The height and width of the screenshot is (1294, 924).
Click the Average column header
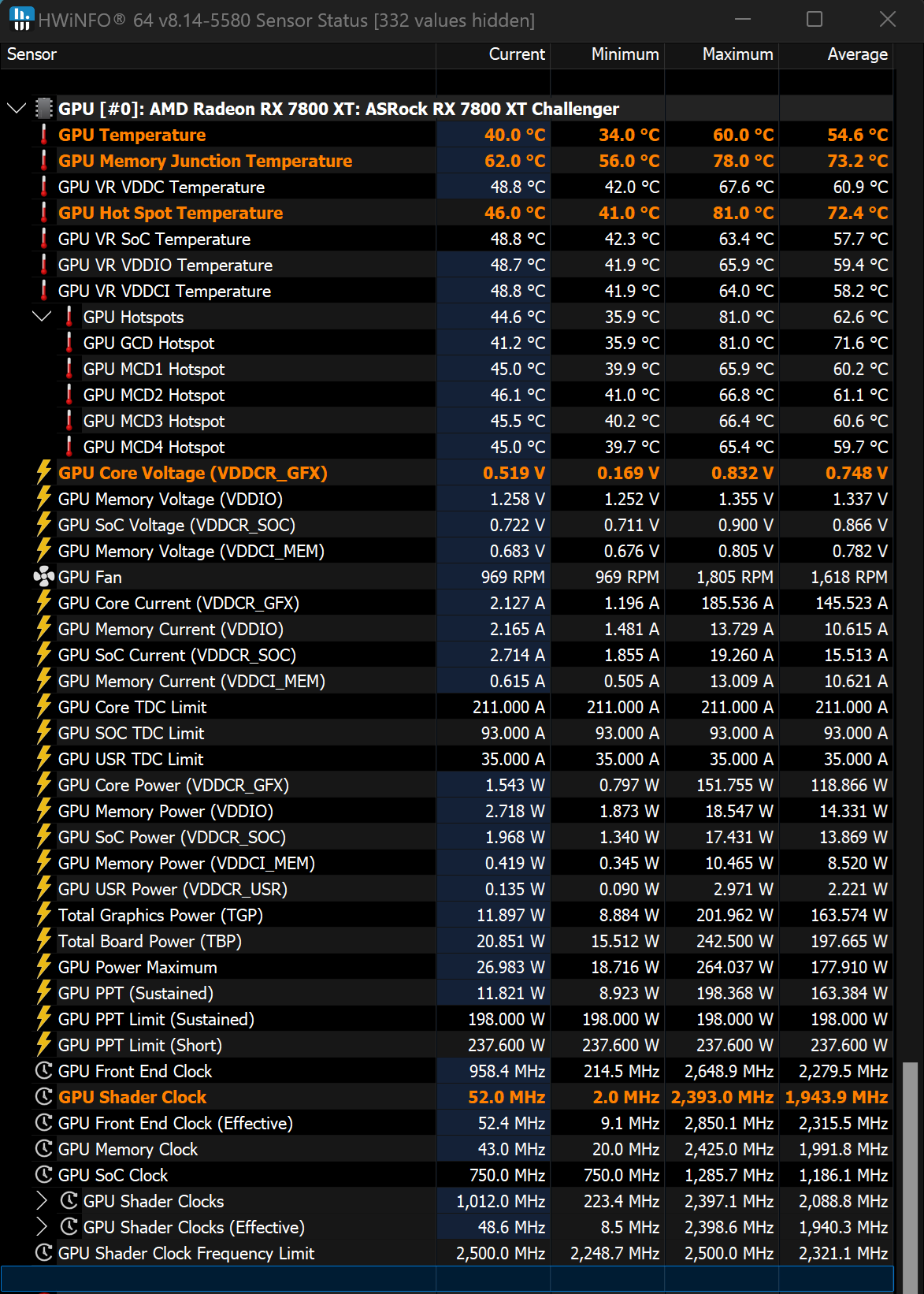[836, 54]
